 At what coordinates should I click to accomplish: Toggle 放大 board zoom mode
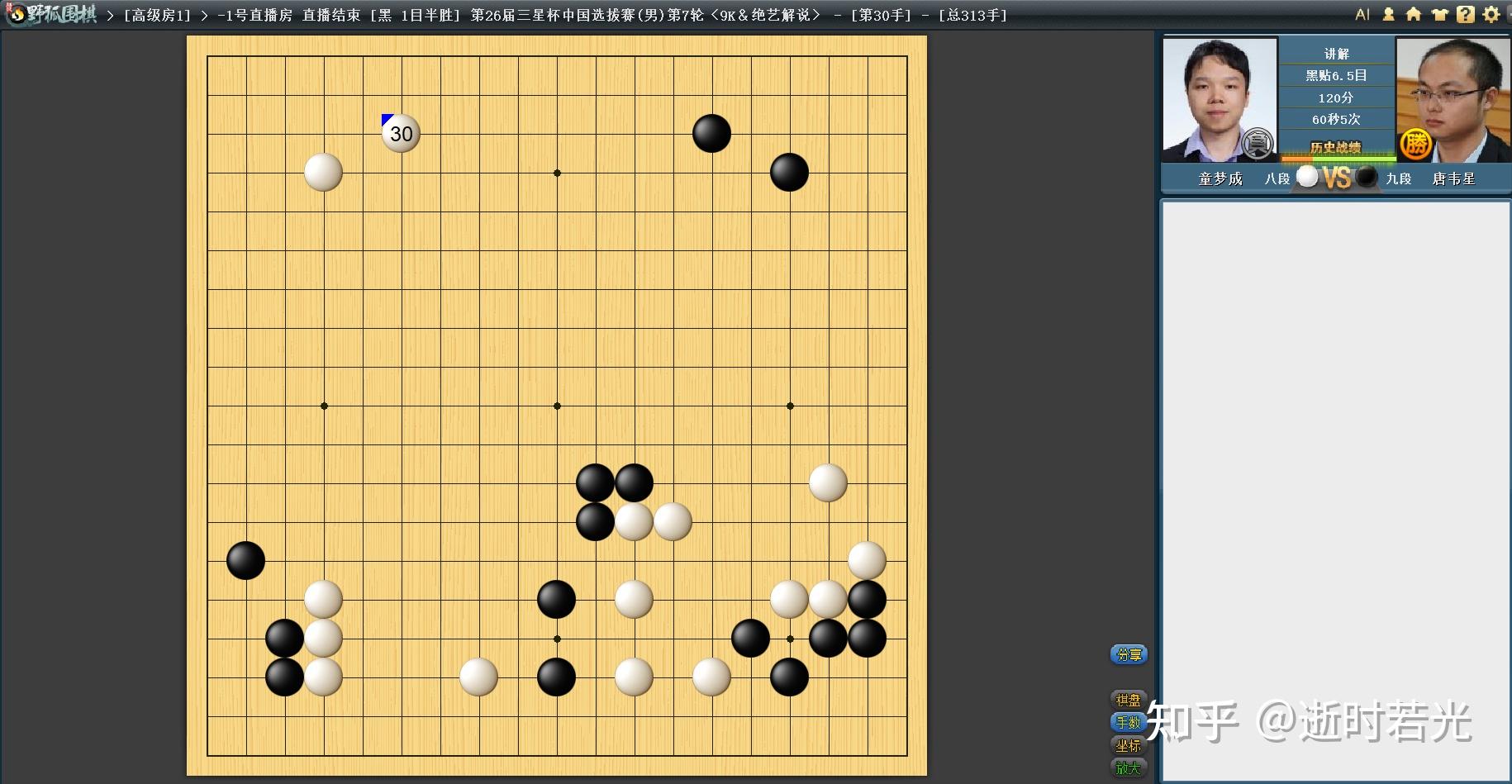(x=1129, y=767)
